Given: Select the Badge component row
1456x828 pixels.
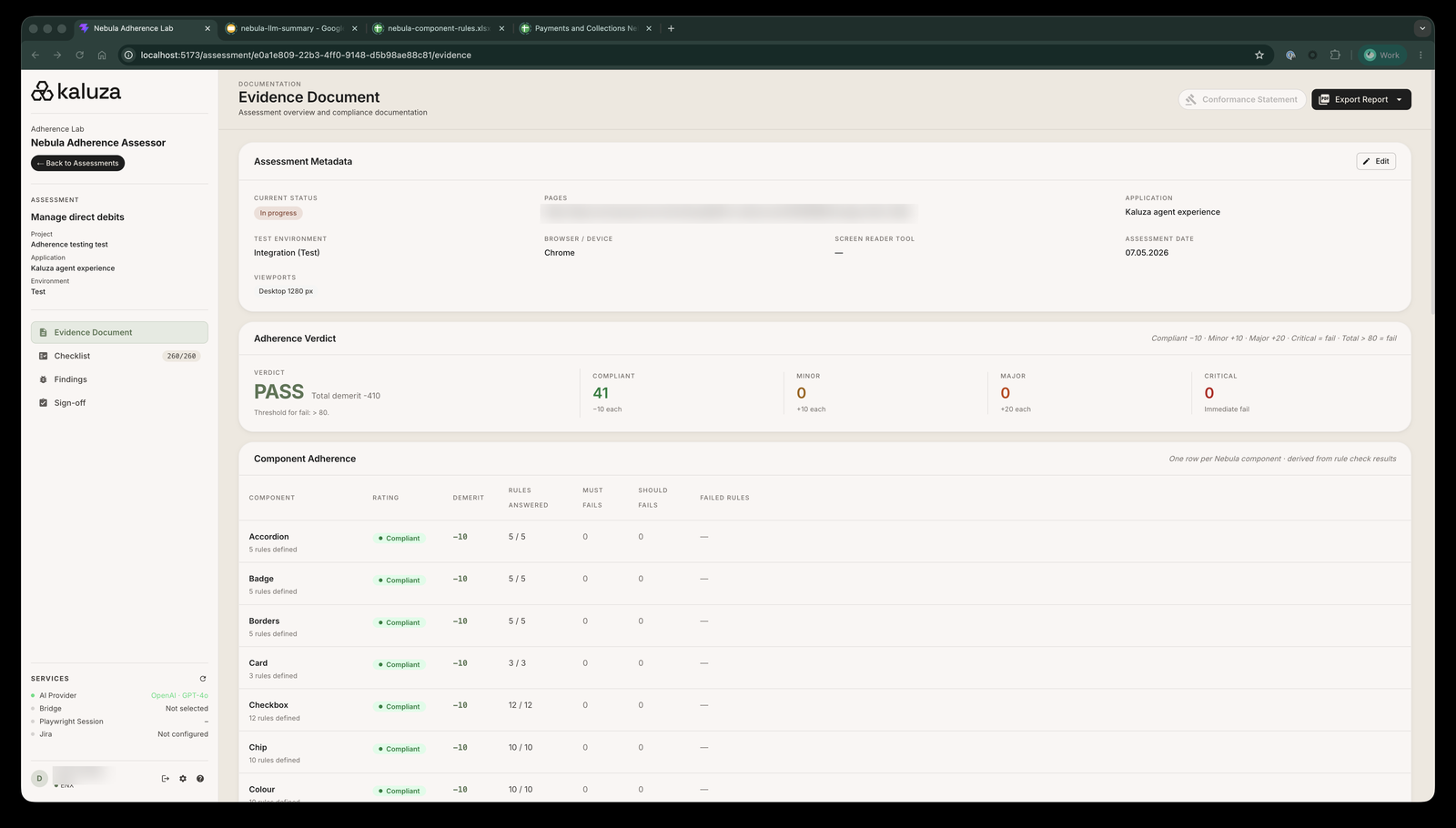Looking at the screenshot, I should [824, 584].
